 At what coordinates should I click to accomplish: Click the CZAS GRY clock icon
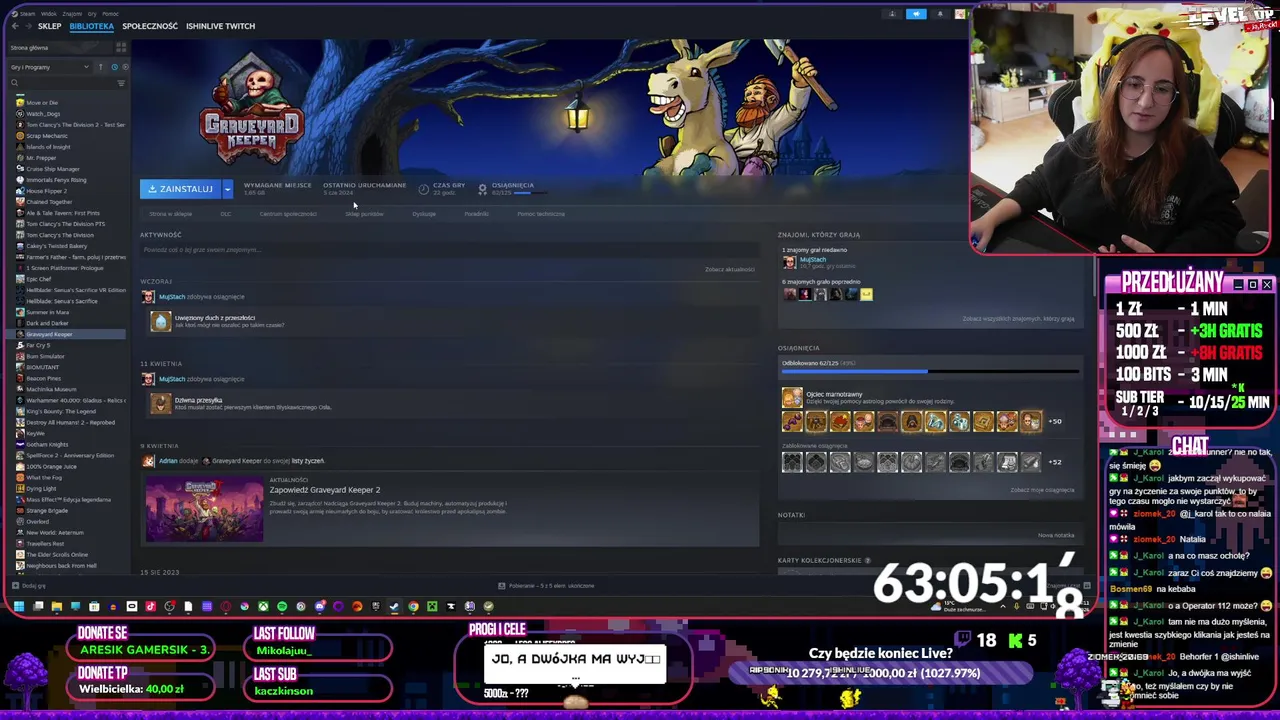(x=424, y=188)
